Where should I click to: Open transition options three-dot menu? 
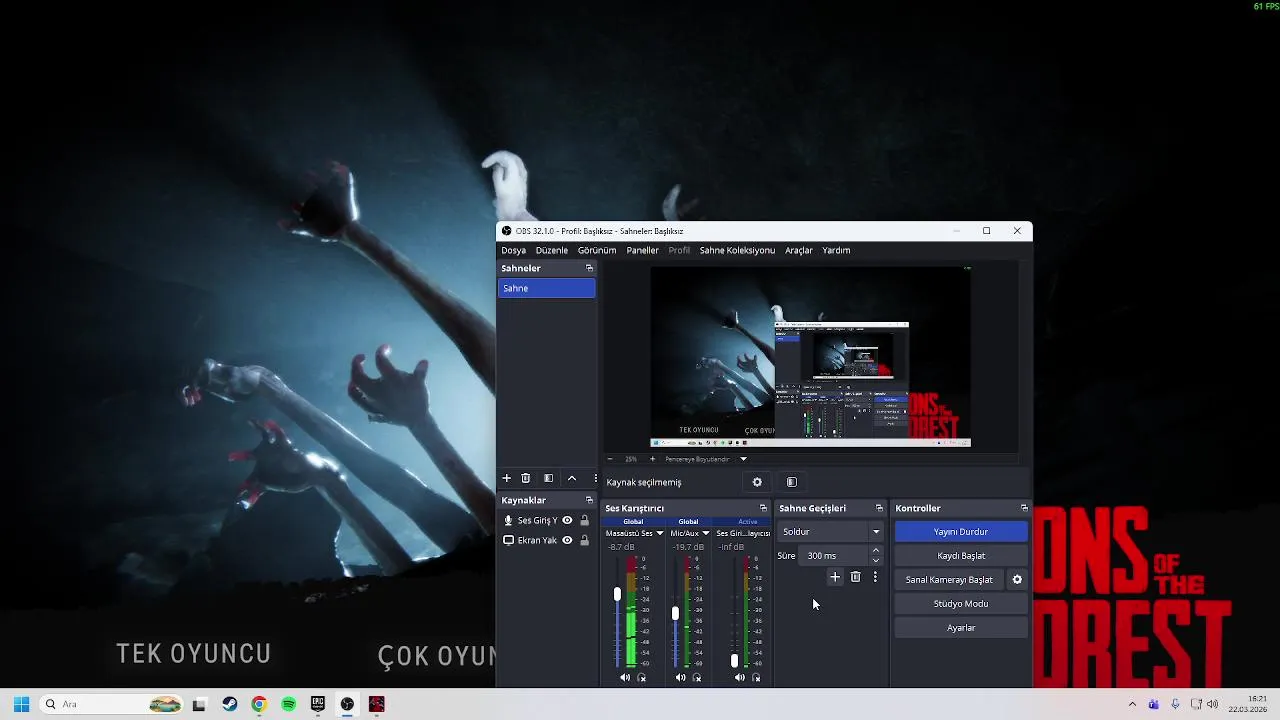point(875,577)
